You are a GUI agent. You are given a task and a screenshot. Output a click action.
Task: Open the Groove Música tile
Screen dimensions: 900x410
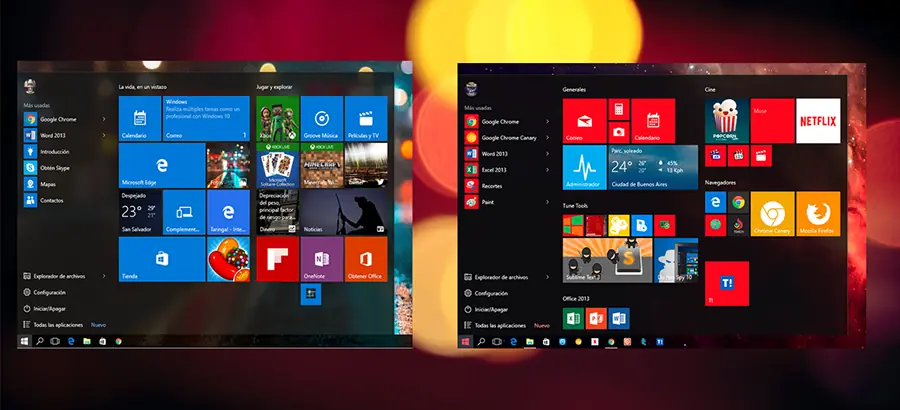click(x=321, y=118)
